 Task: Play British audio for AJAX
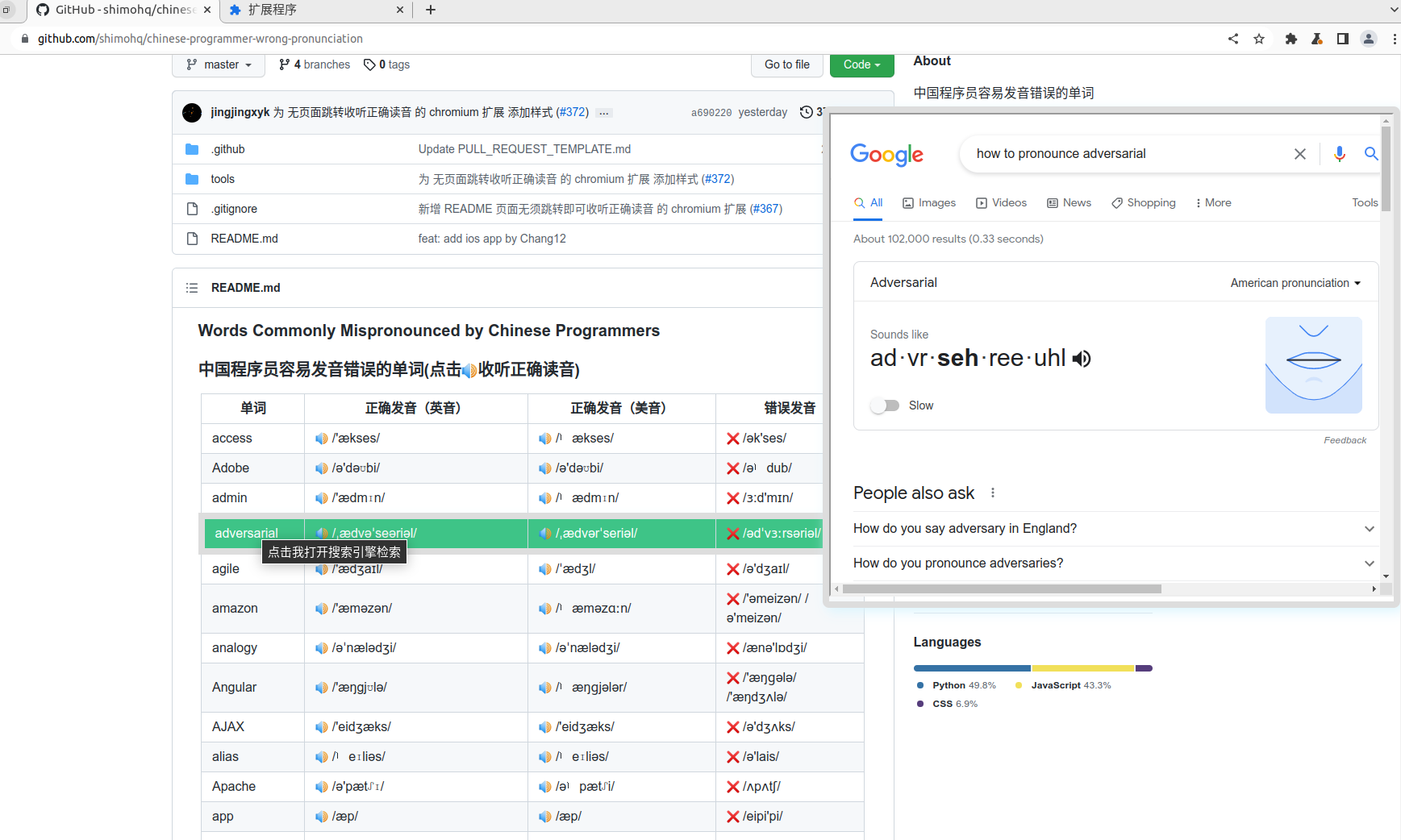(x=321, y=727)
